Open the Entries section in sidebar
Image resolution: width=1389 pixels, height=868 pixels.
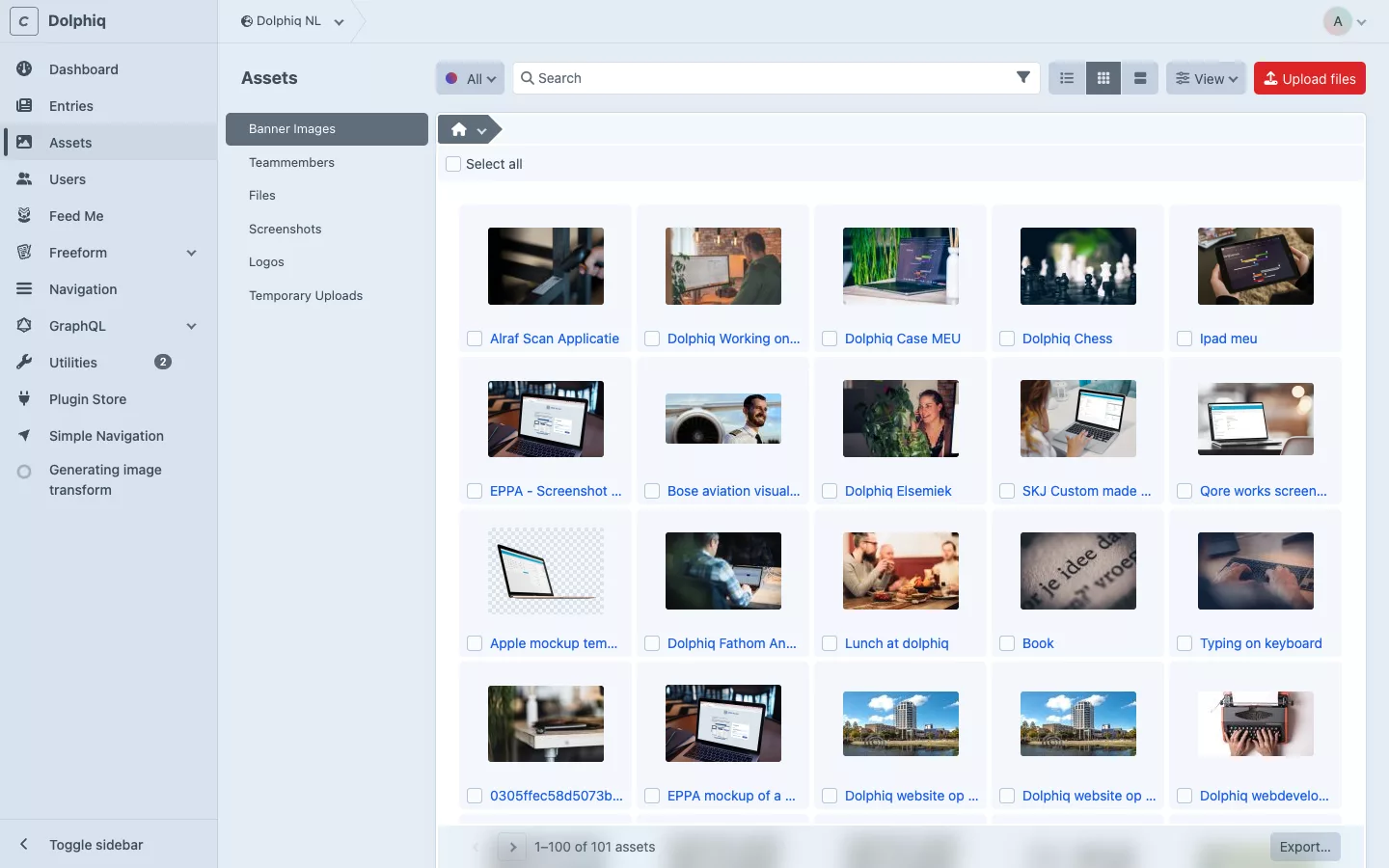[71, 106]
